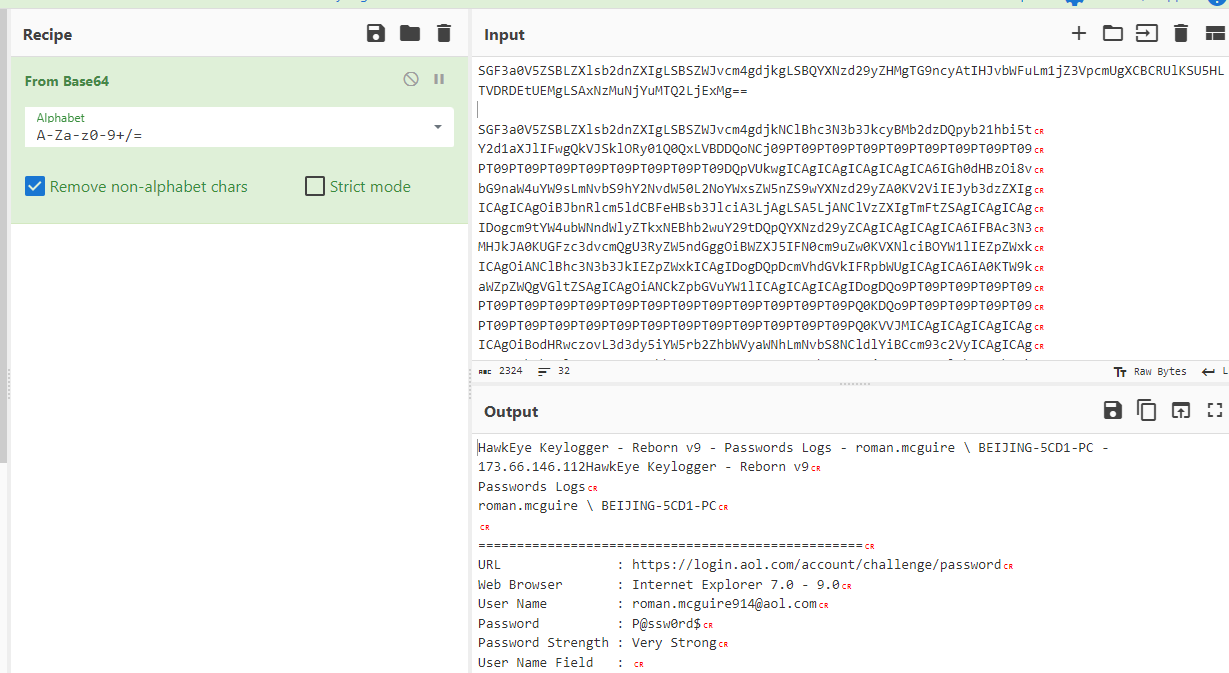The height and width of the screenshot is (673, 1229).
Task: Clear input with the trash icon
Action: click(1181, 34)
